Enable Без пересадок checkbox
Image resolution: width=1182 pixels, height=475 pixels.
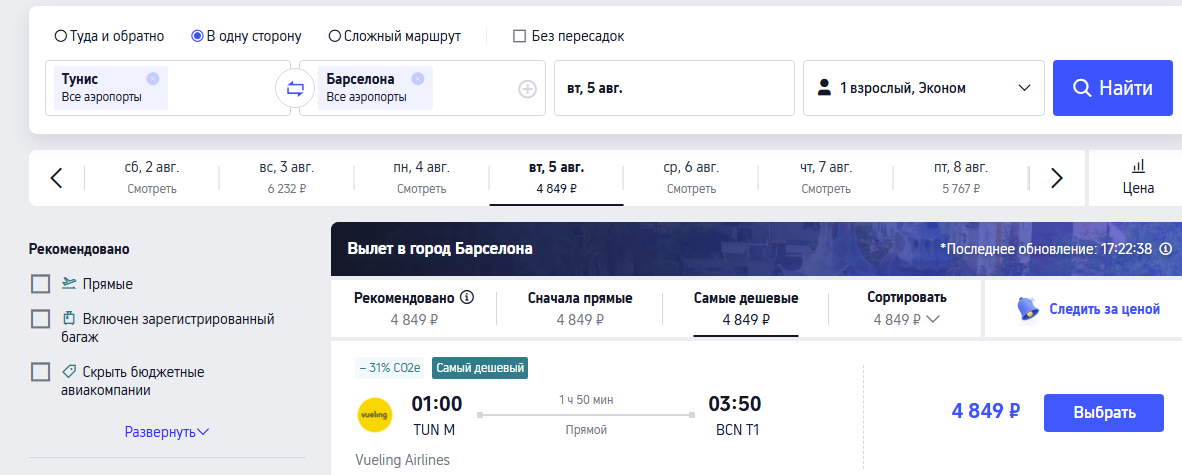pos(519,36)
